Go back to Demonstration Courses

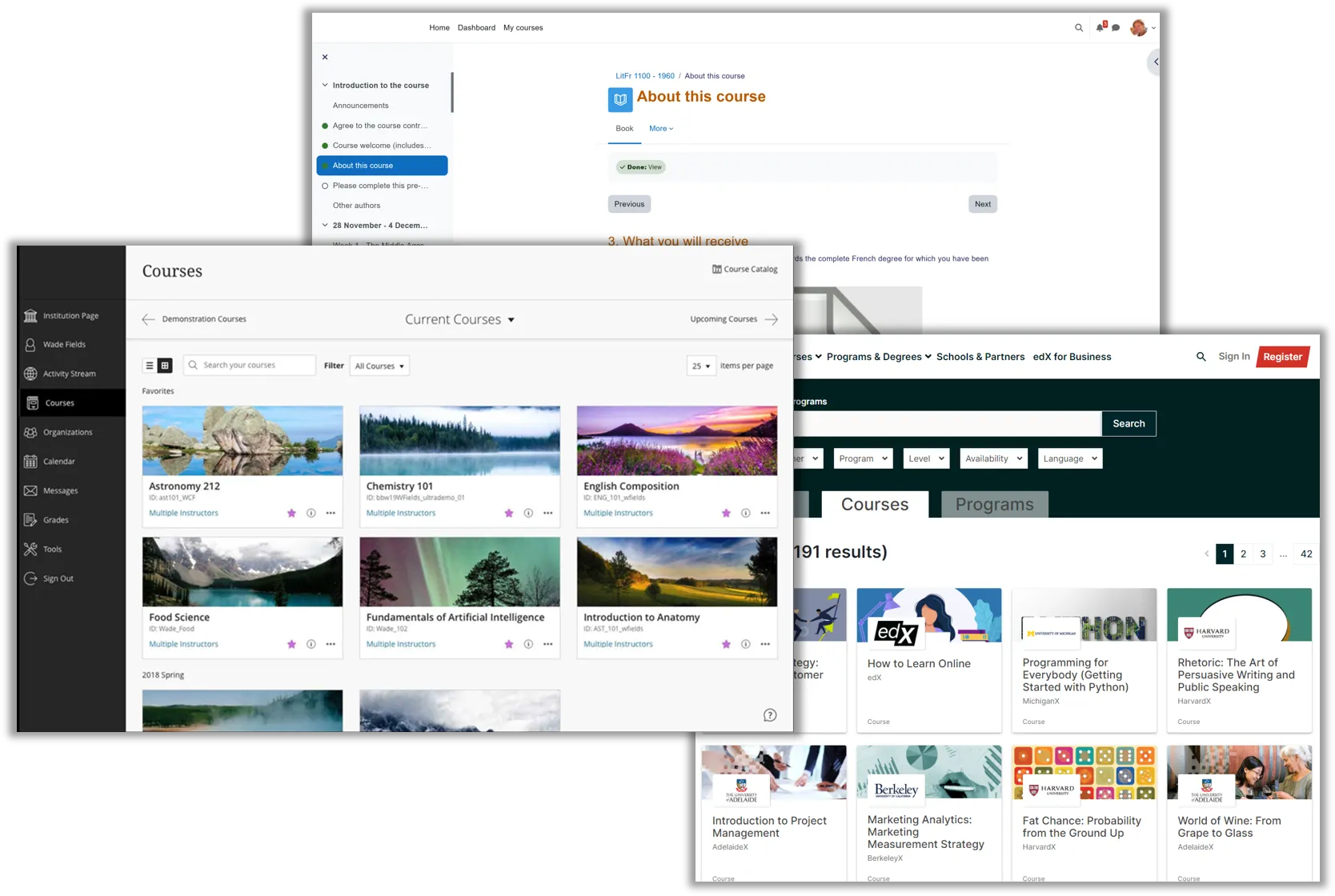(194, 319)
